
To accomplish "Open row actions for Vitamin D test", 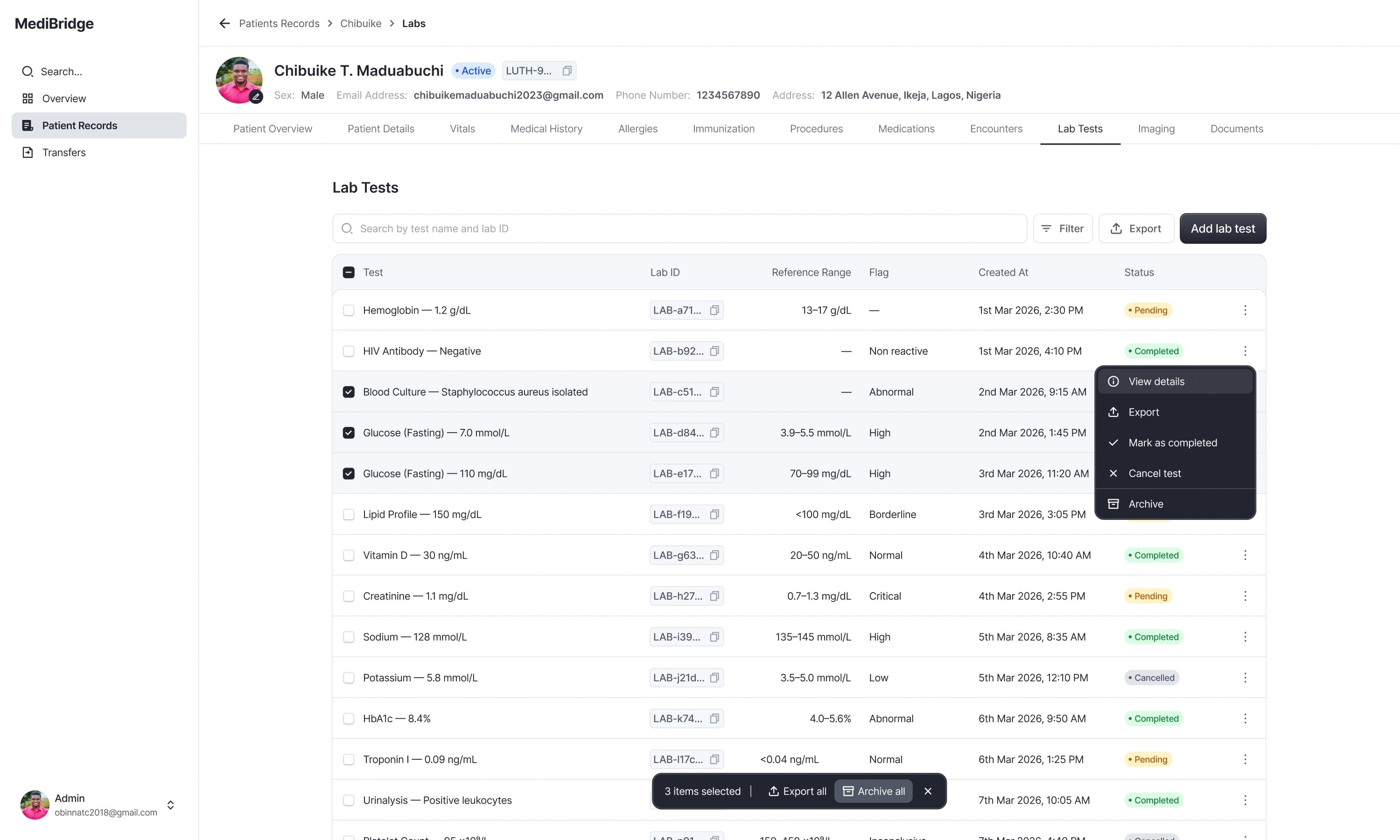I will tap(1245, 555).
